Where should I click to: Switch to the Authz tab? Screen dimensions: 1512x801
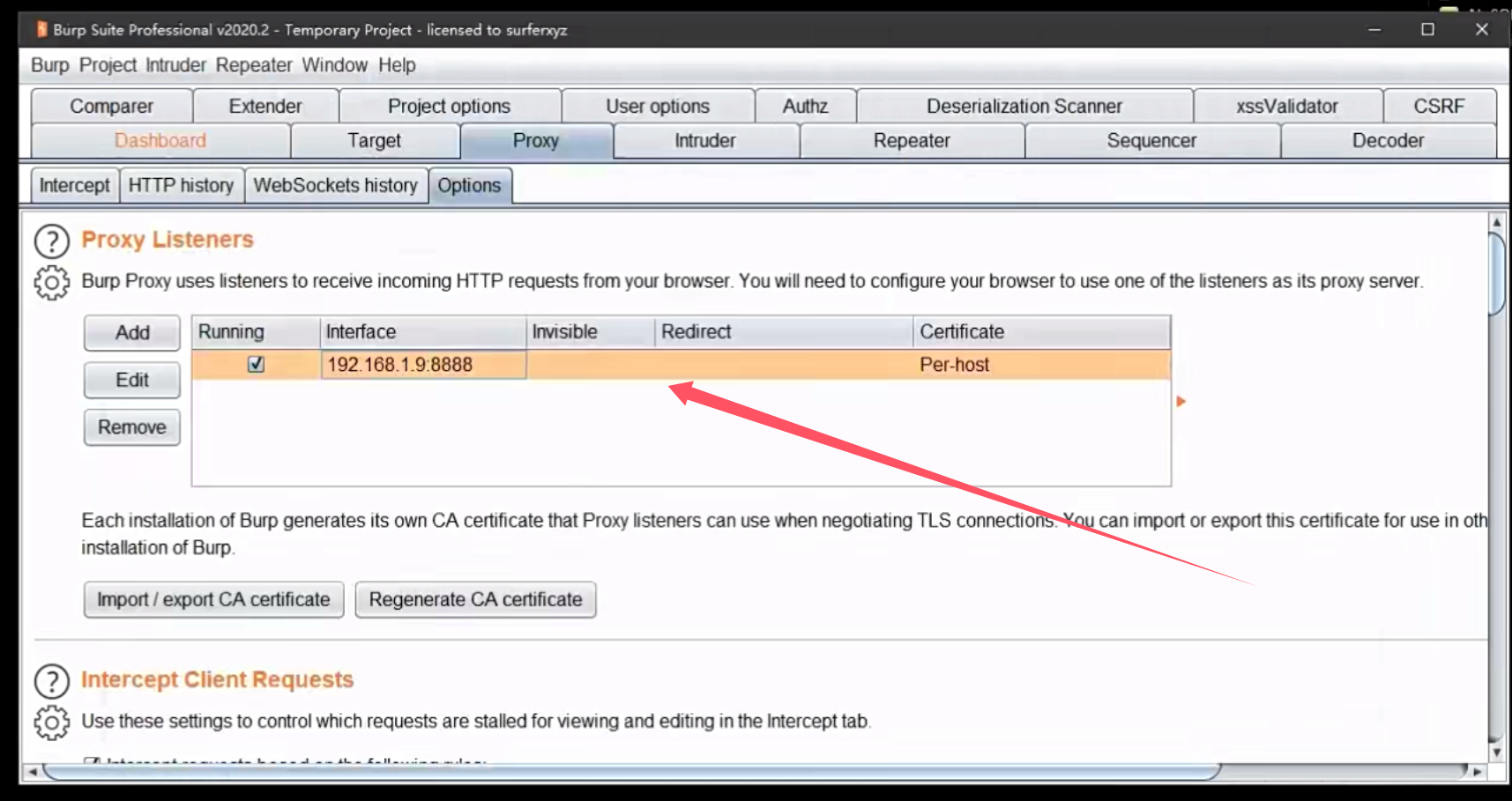click(806, 106)
